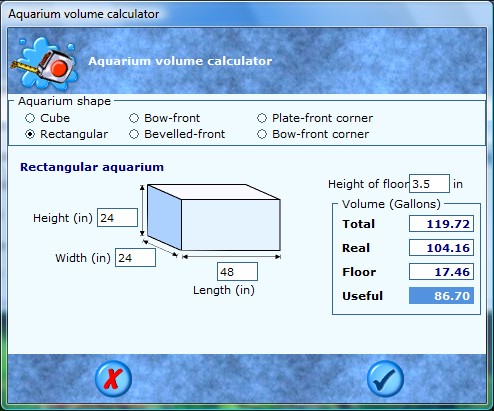Click the blue checkmark confirm button
This screenshot has height=411, width=494.
click(385, 379)
